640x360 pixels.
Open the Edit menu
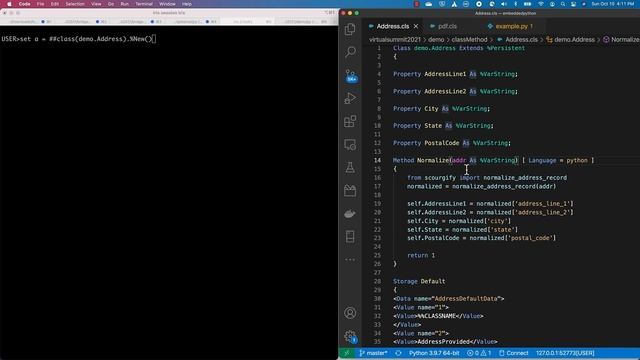pyautogui.click(x=55, y=4)
